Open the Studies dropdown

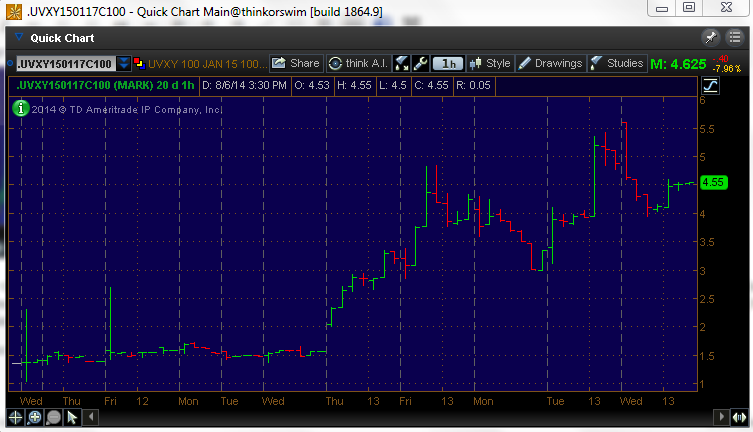coord(616,63)
